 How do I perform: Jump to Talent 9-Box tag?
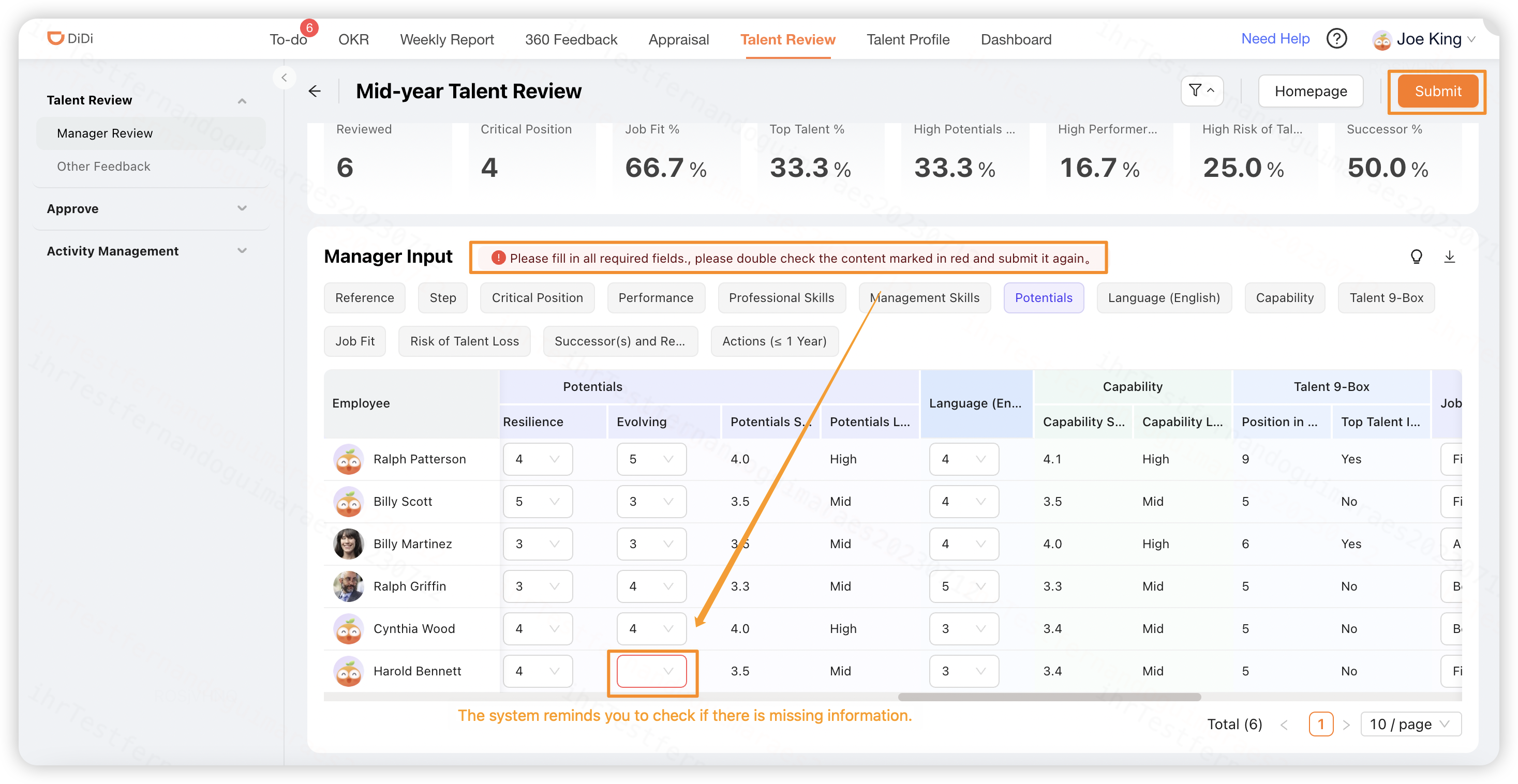pyautogui.click(x=1386, y=298)
